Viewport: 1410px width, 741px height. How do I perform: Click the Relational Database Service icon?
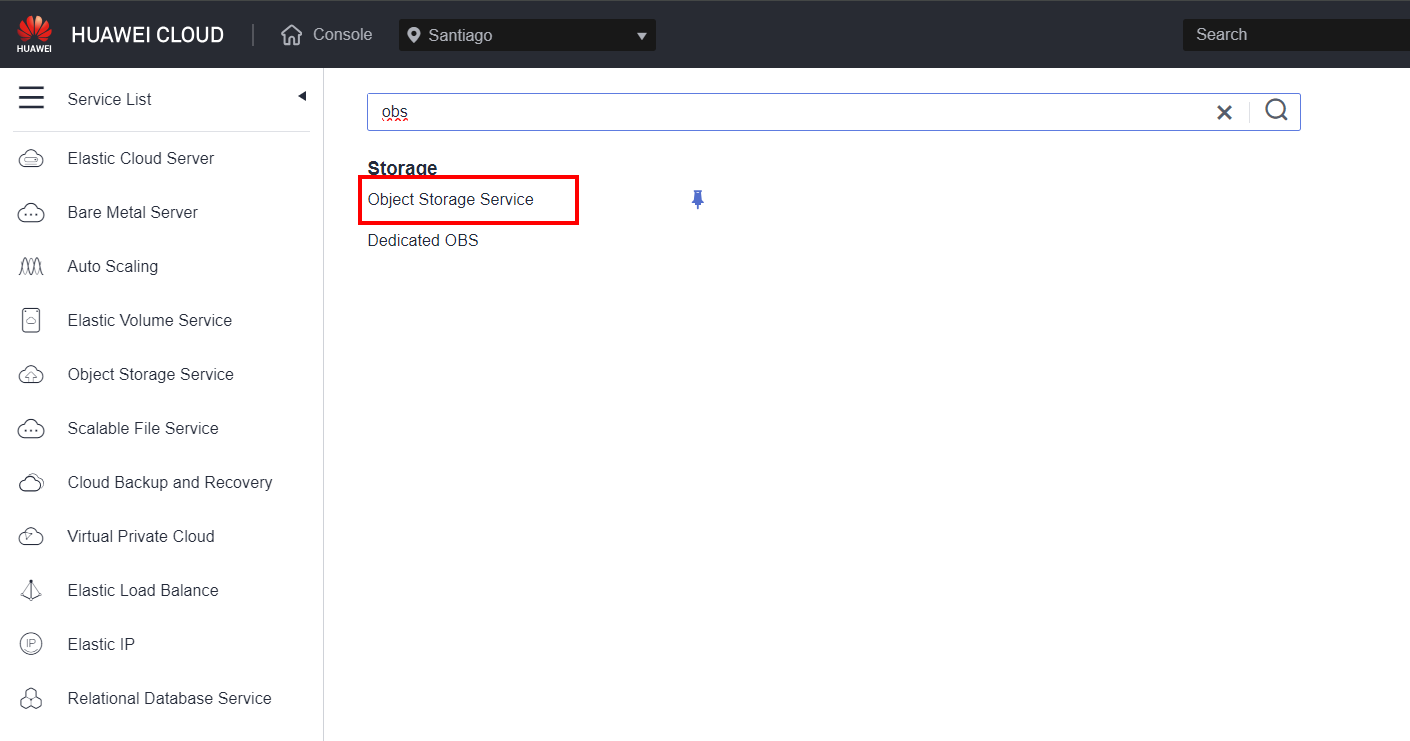(31, 699)
